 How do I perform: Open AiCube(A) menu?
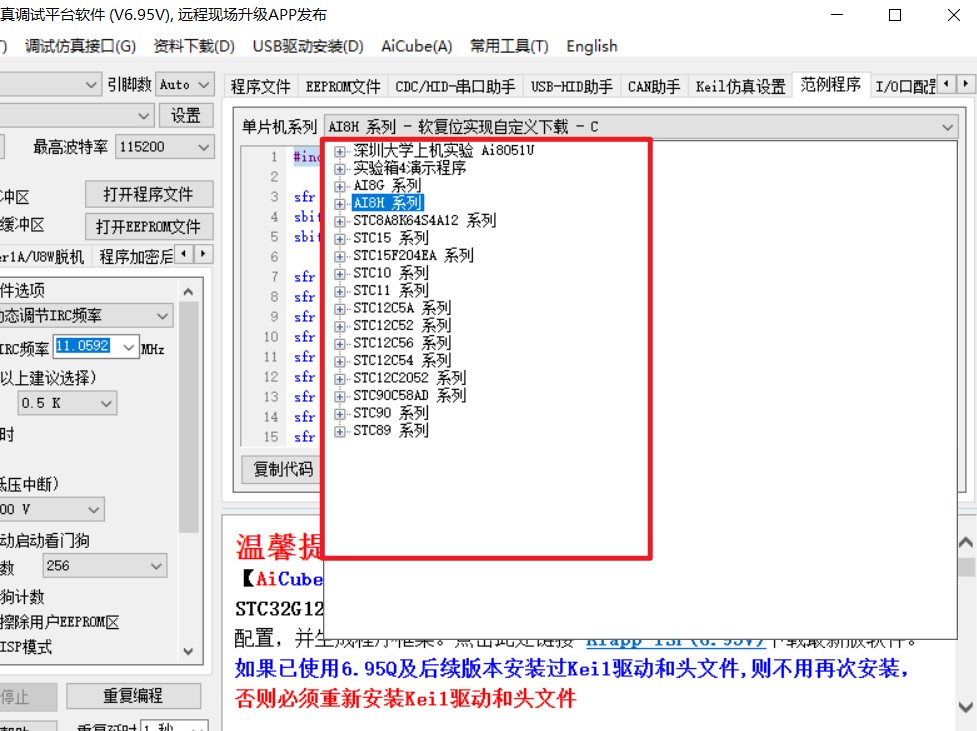[416, 46]
